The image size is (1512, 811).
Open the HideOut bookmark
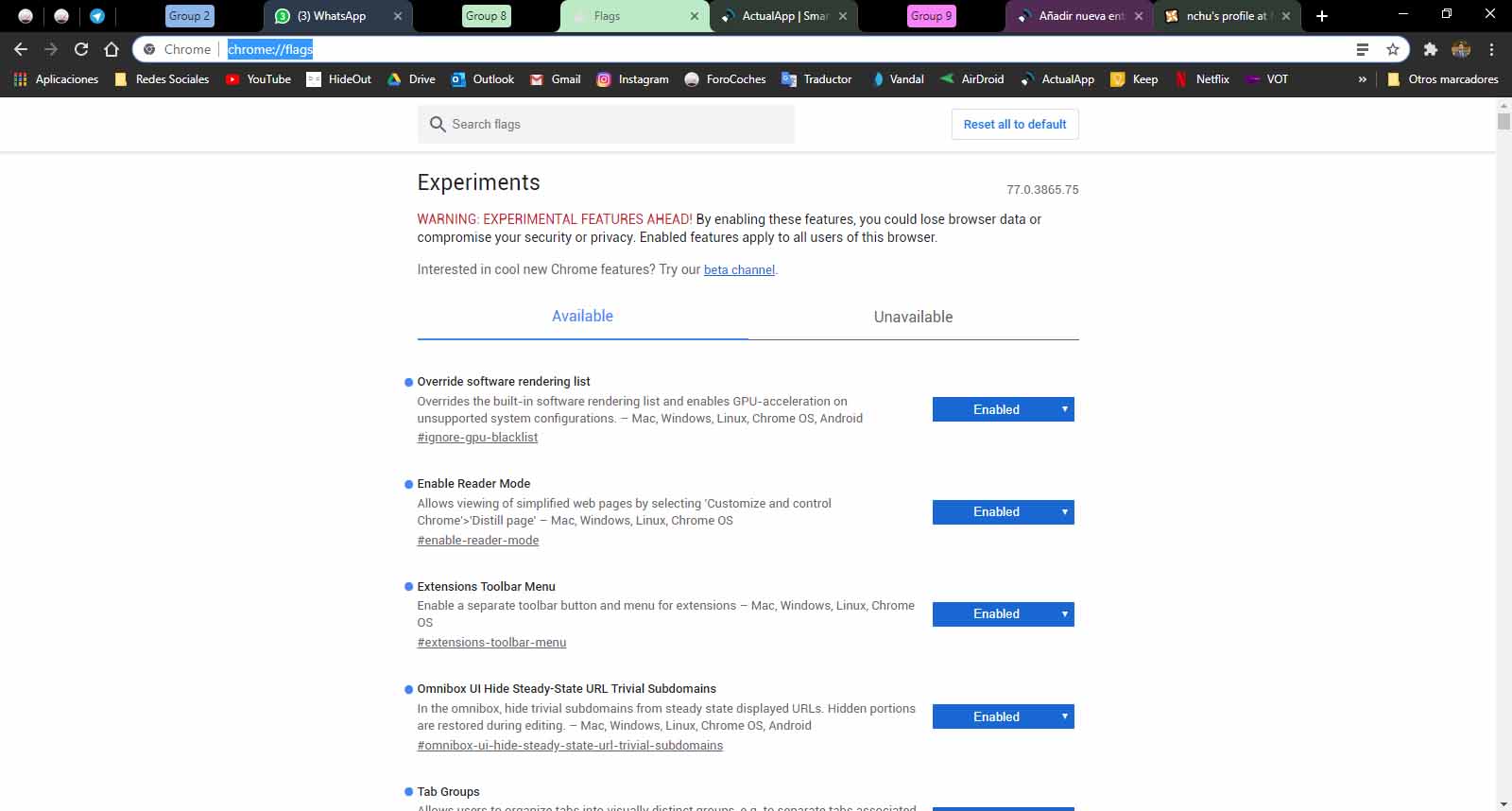click(x=338, y=79)
